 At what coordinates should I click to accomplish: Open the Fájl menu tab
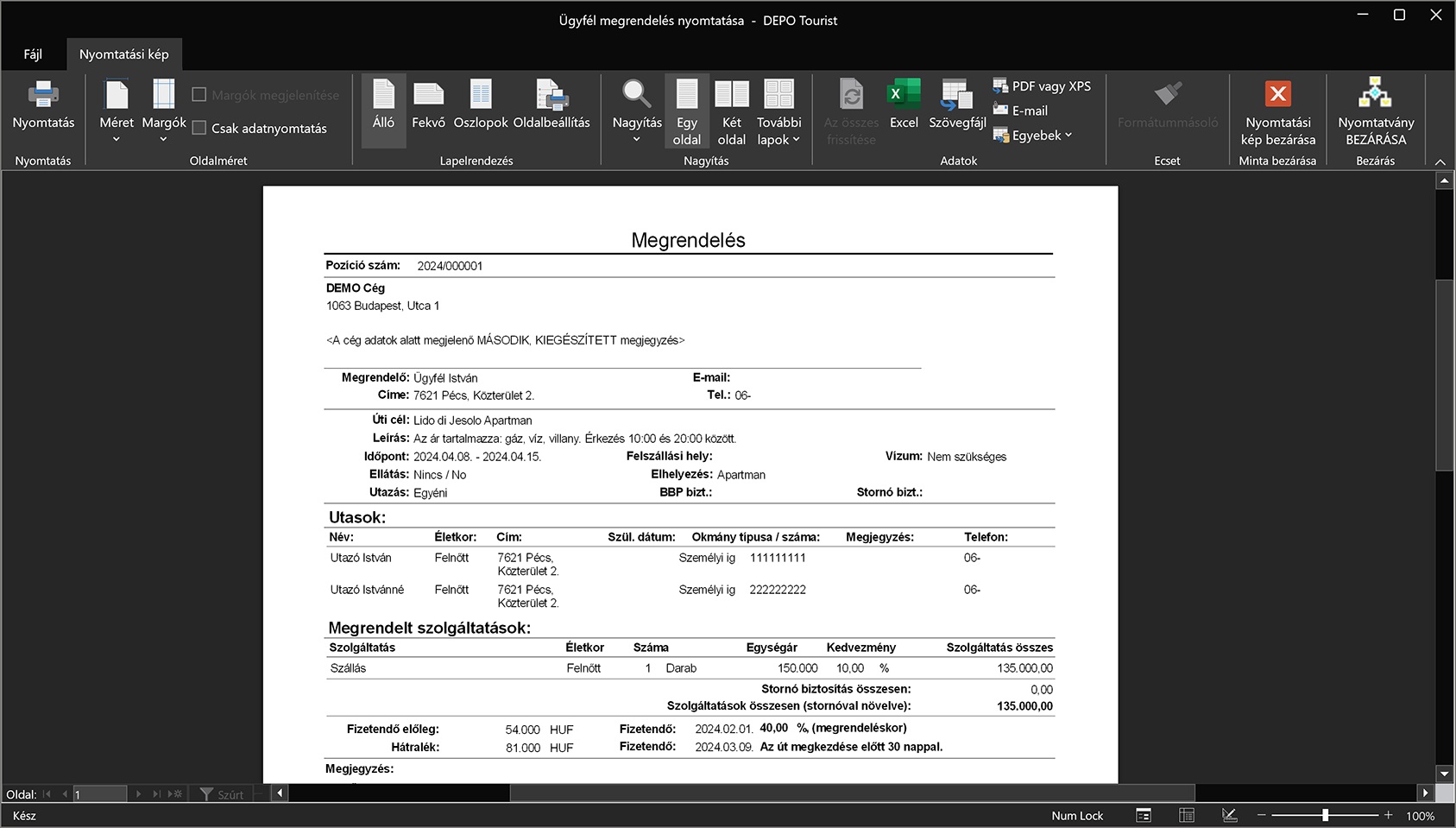[33, 54]
